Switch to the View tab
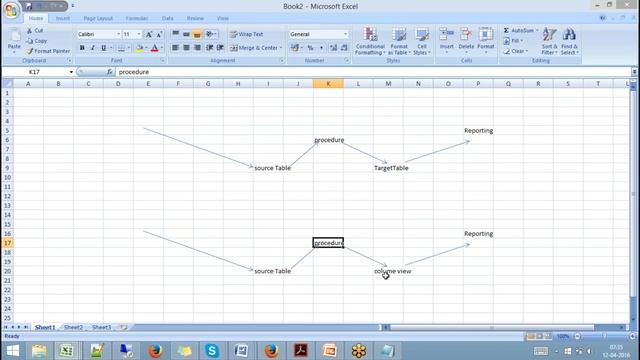Viewport: 640px width, 360px height. point(222,18)
